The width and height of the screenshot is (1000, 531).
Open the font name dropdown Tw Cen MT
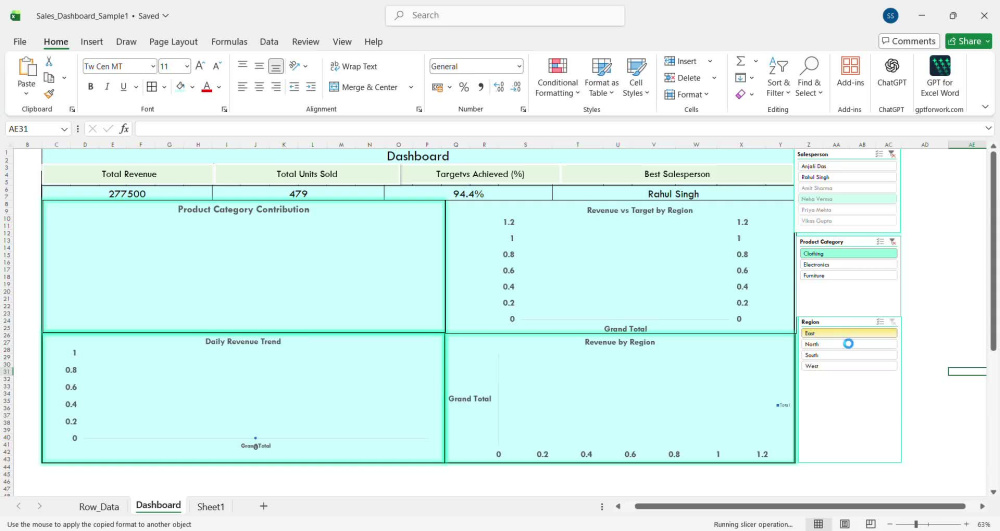[153, 66]
